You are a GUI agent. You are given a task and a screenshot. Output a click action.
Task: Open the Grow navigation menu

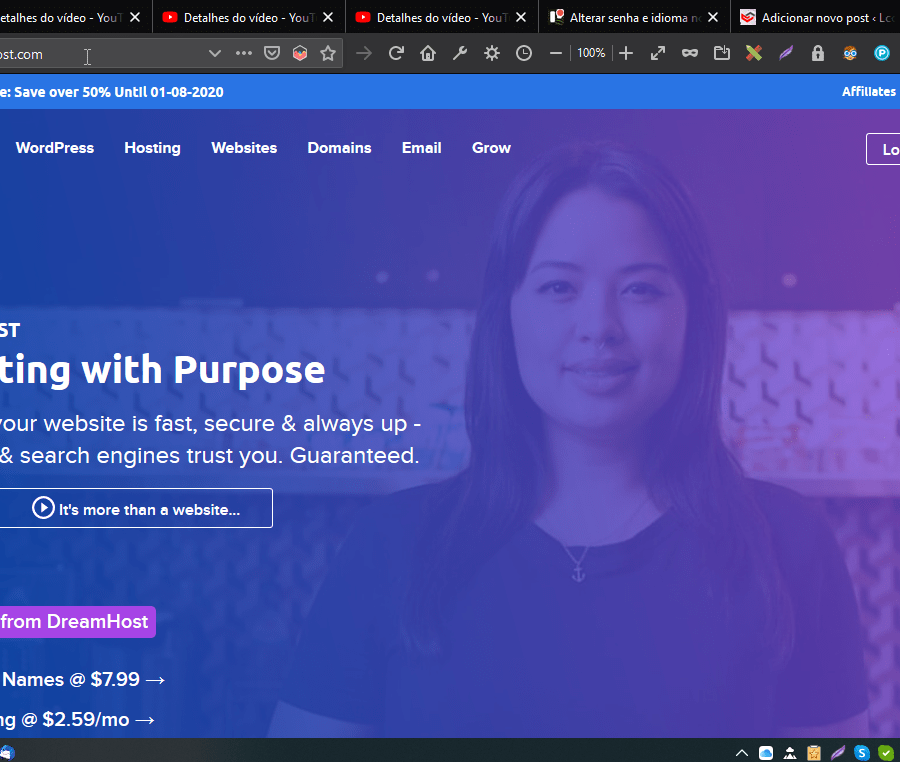pyautogui.click(x=491, y=148)
